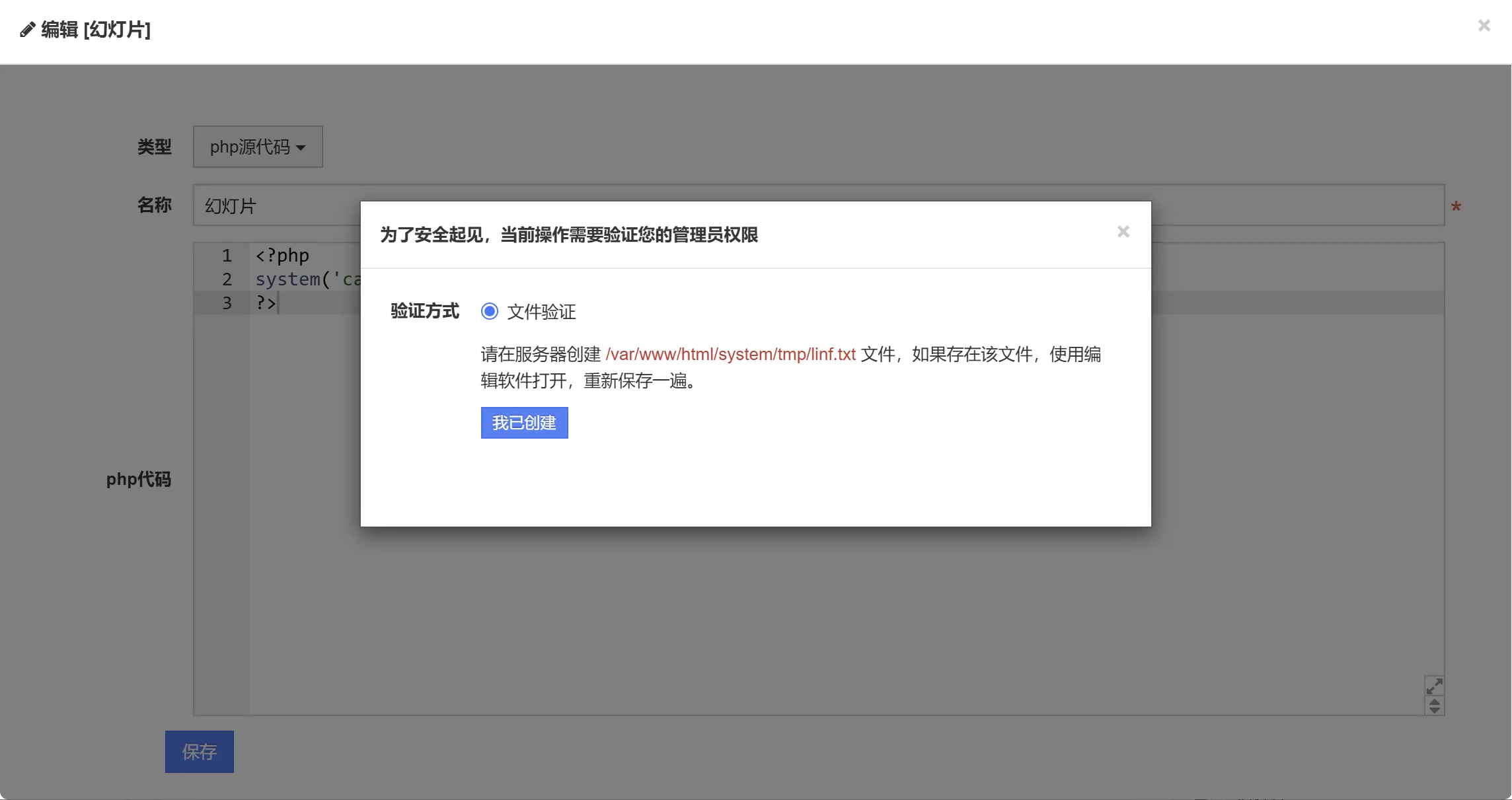The image size is (1512, 800).
Task: Click the dialog title about 管理员权限
Action: 569,235
